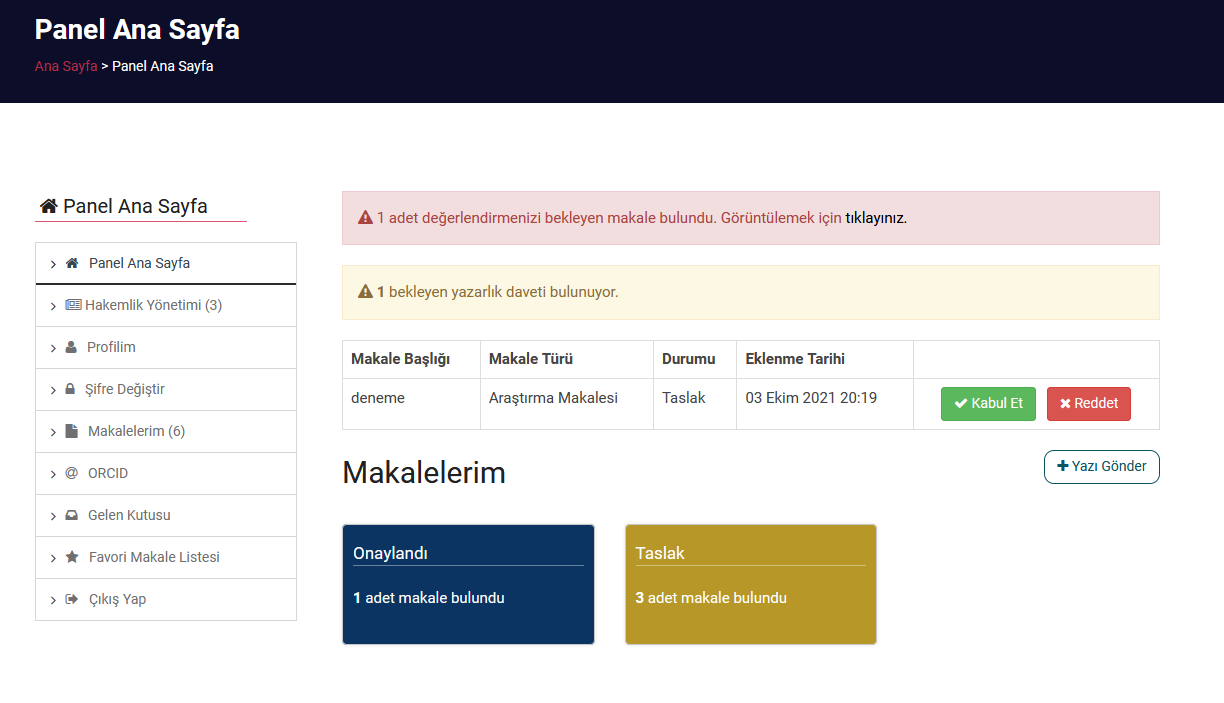Click the checkmark icon on Kabul Et
This screenshot has height=703, width=1224.
click(x=961, y=403)
